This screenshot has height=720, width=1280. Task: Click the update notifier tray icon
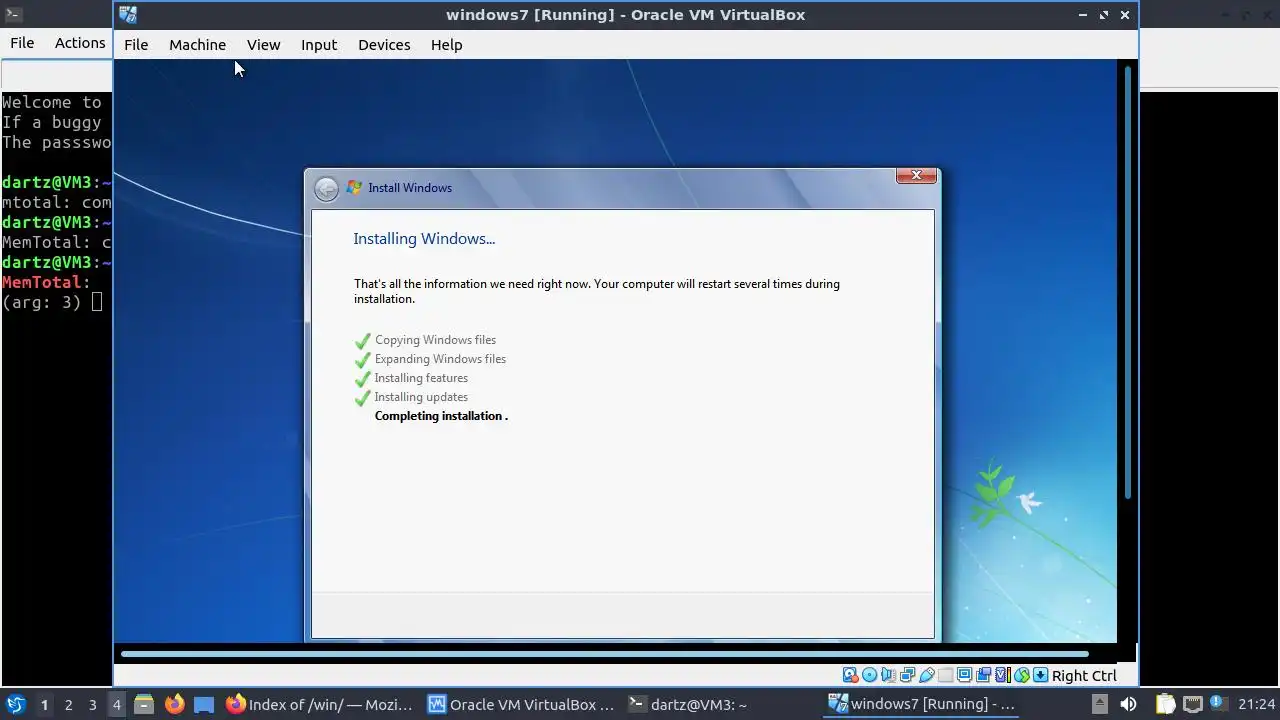point(1219,704)
